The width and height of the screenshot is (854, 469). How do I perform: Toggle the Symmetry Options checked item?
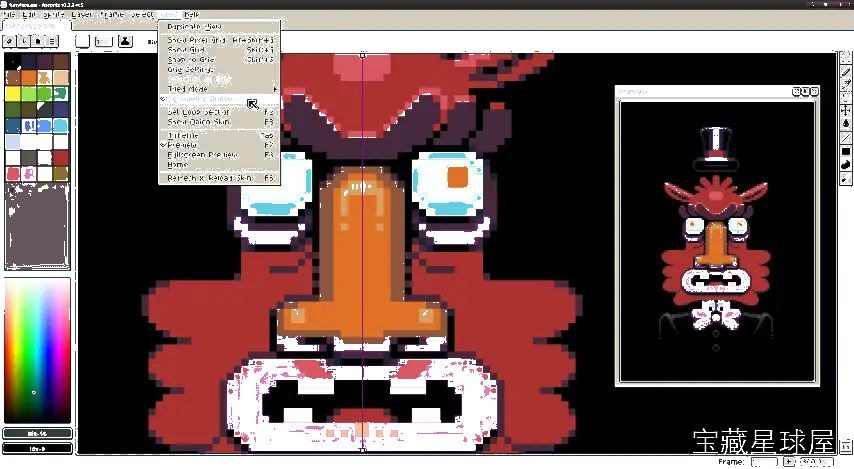(219, 99)
